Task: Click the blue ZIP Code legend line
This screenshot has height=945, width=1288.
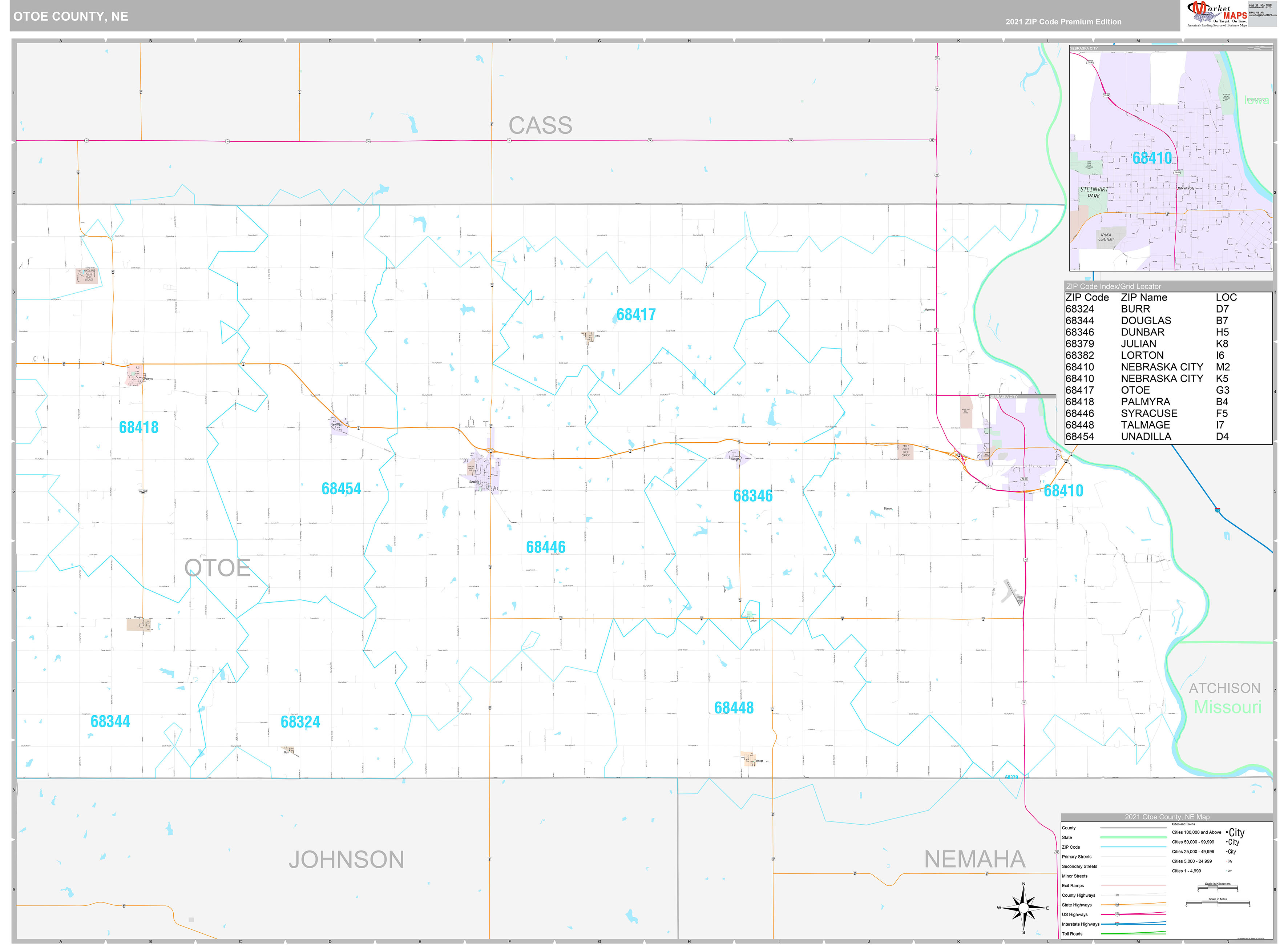Action: pyautogui.click(x=1134, y=847)
